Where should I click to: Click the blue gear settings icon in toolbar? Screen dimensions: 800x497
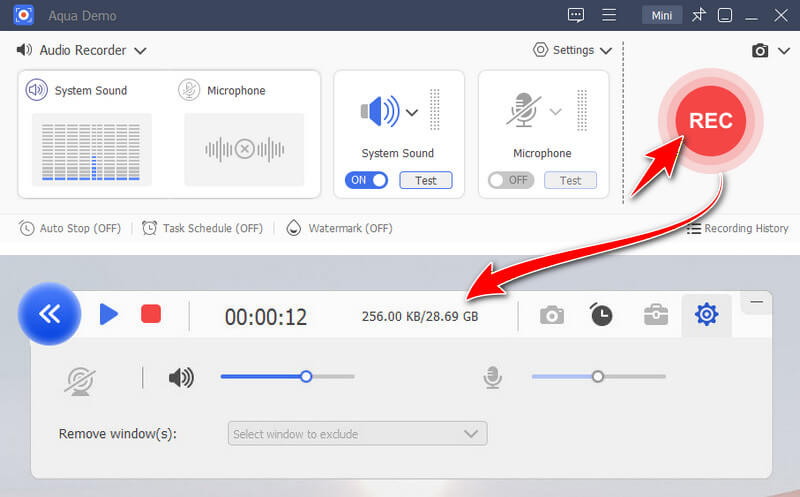707,314
